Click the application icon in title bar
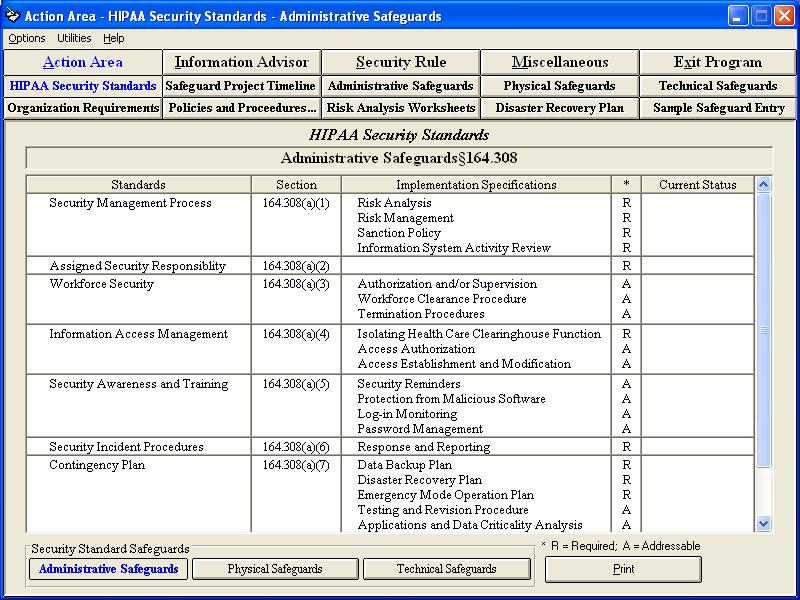This screenshot has width=800, height=600. coord(12,16)
